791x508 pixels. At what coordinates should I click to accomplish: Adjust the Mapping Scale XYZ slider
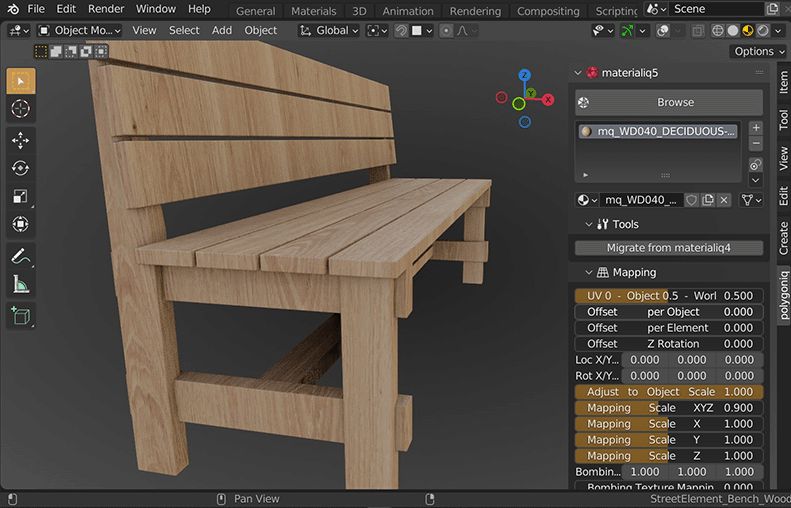click(x=669, y=408)
